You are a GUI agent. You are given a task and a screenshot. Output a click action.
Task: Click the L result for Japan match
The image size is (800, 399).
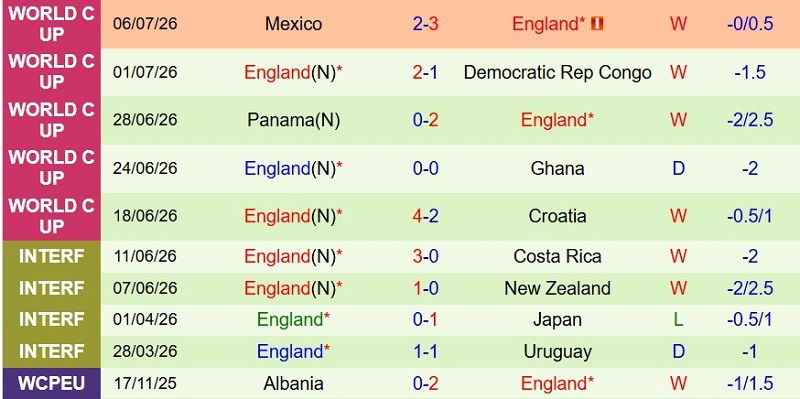coord(678,320)
